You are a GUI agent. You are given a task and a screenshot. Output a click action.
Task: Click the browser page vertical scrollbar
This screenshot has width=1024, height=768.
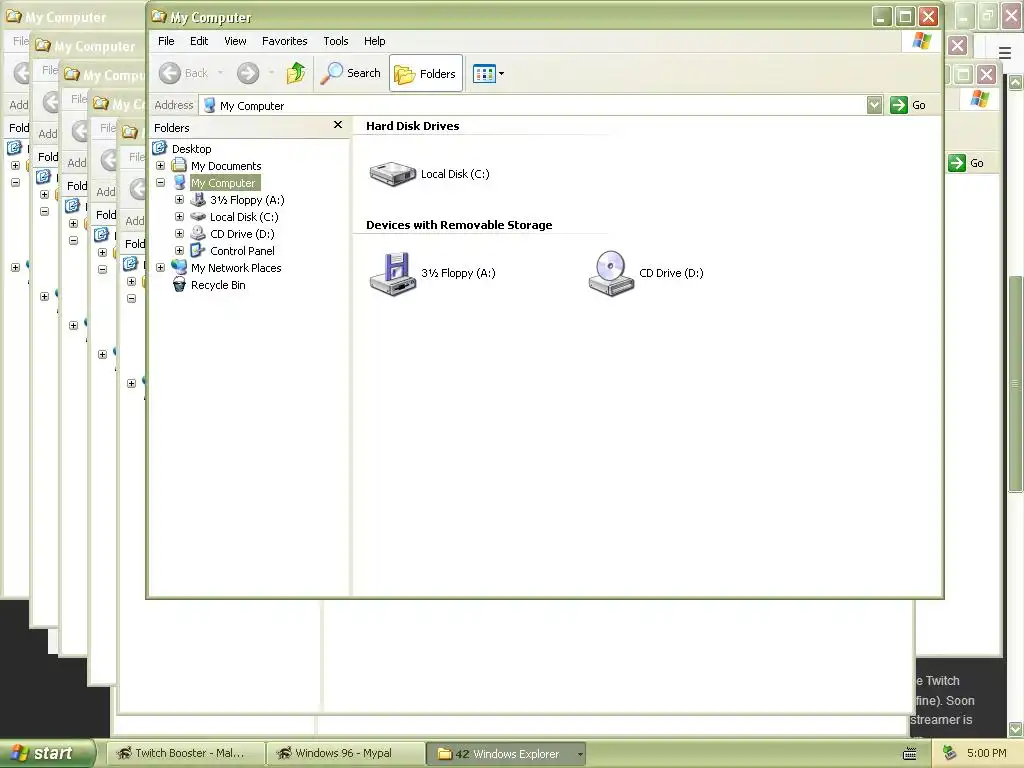coord(1015,383)
